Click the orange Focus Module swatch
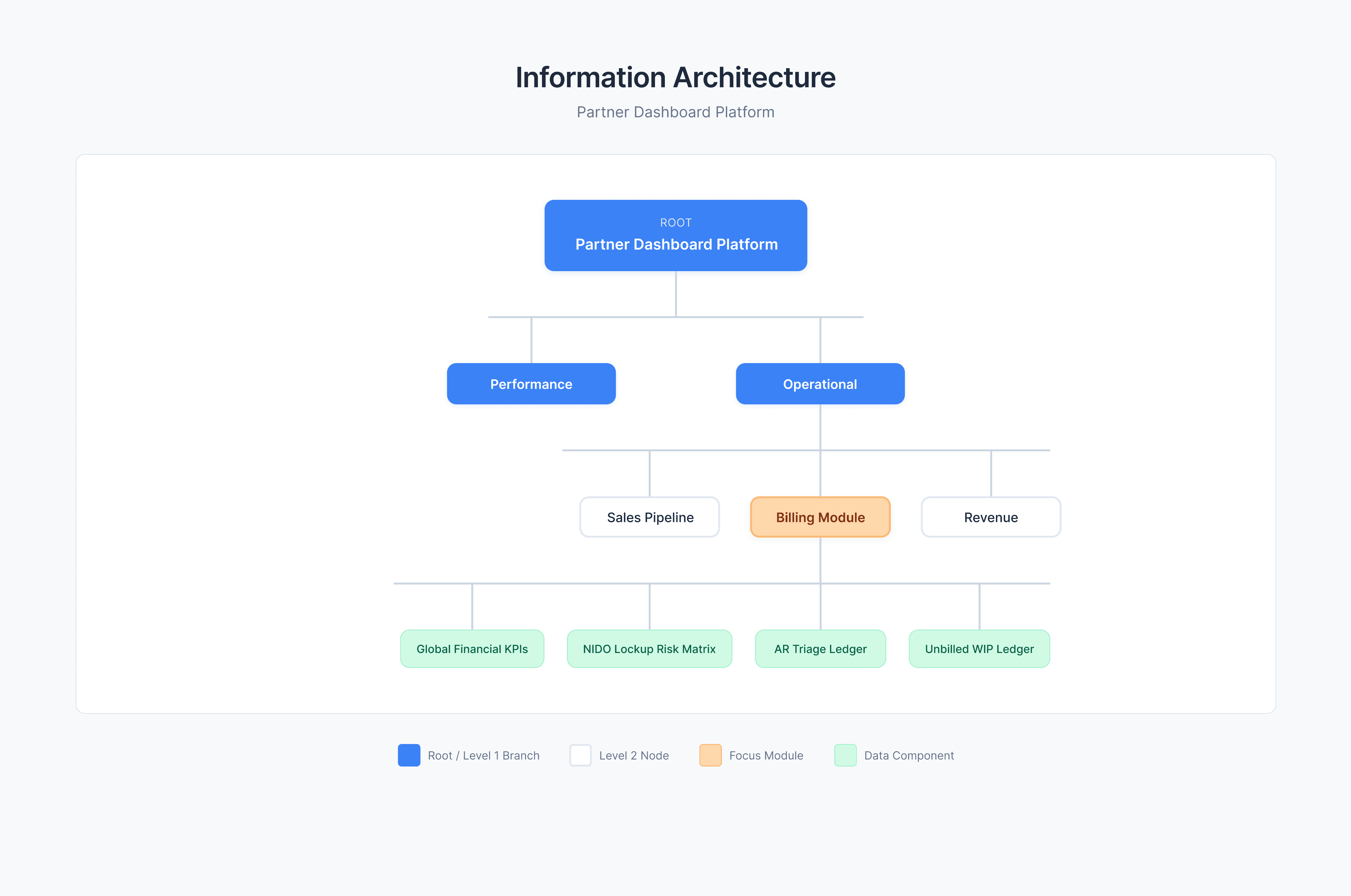 click(x=710, y=756)
